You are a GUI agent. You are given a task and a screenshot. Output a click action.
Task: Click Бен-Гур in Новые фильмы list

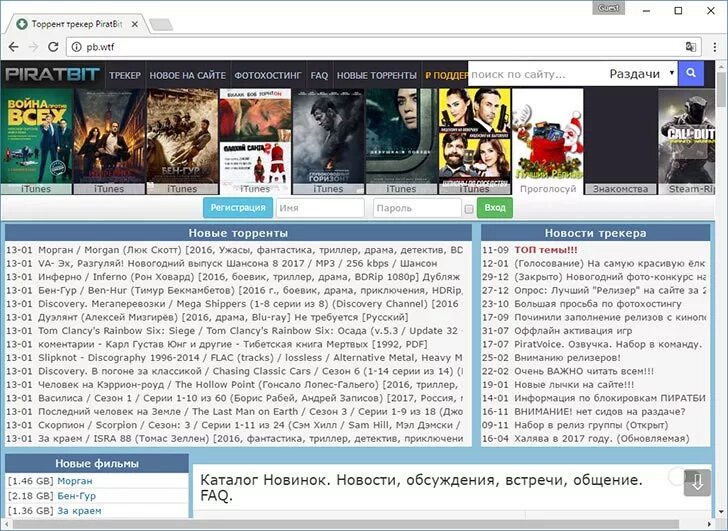click(x=77, y=496)
